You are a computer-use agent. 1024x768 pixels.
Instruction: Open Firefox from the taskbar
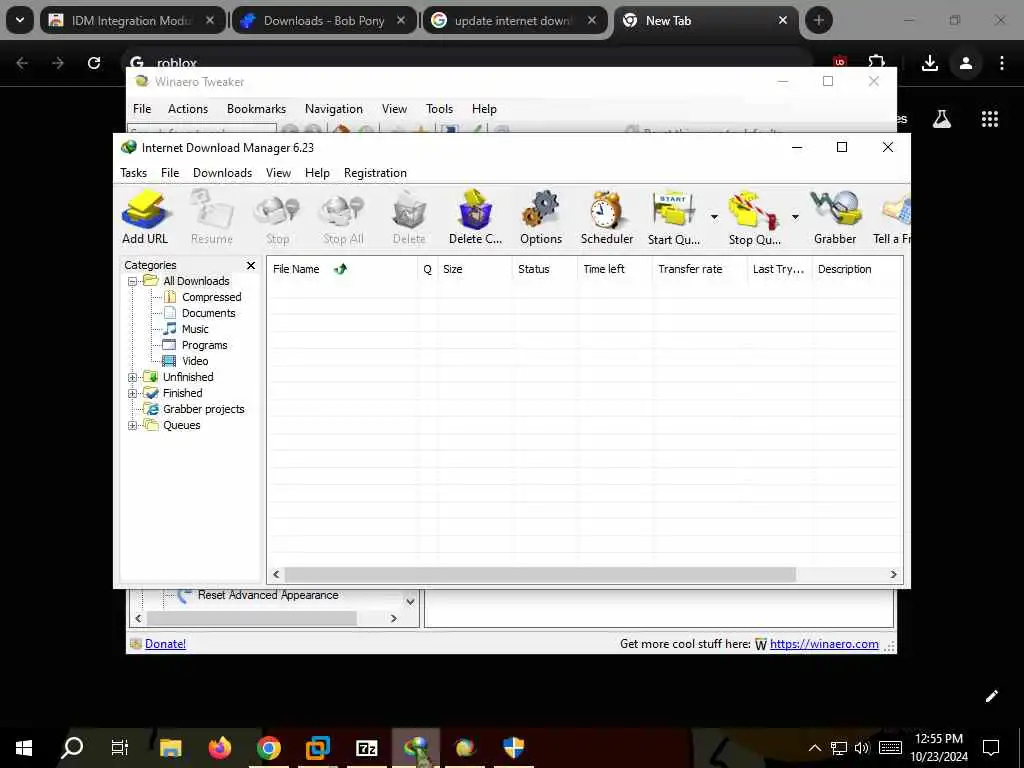(x=220, y=747)
